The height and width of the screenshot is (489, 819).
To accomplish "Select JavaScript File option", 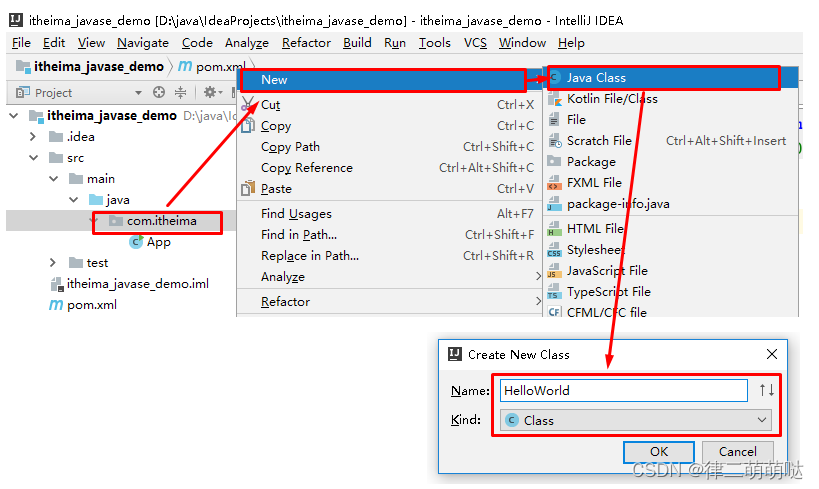I will coord(671,271).
